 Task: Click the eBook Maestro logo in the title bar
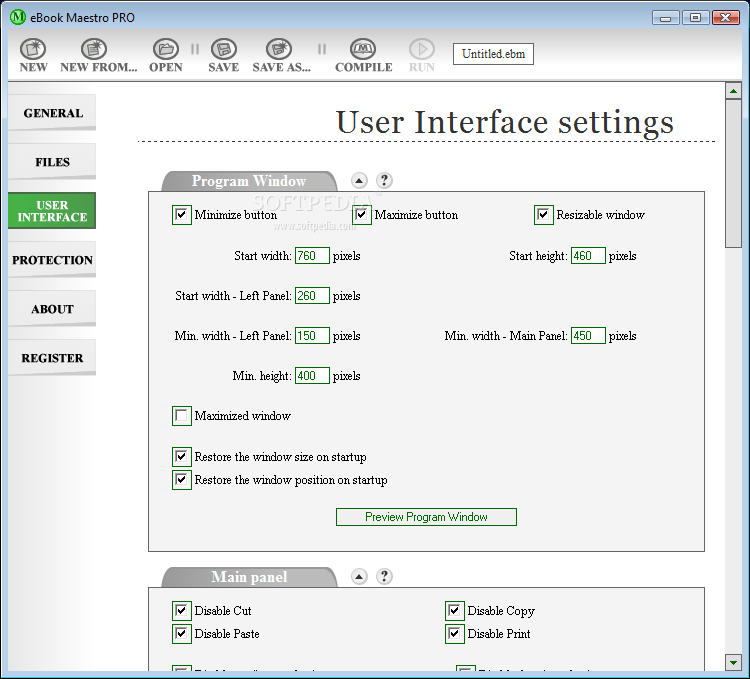coord(18,17)
